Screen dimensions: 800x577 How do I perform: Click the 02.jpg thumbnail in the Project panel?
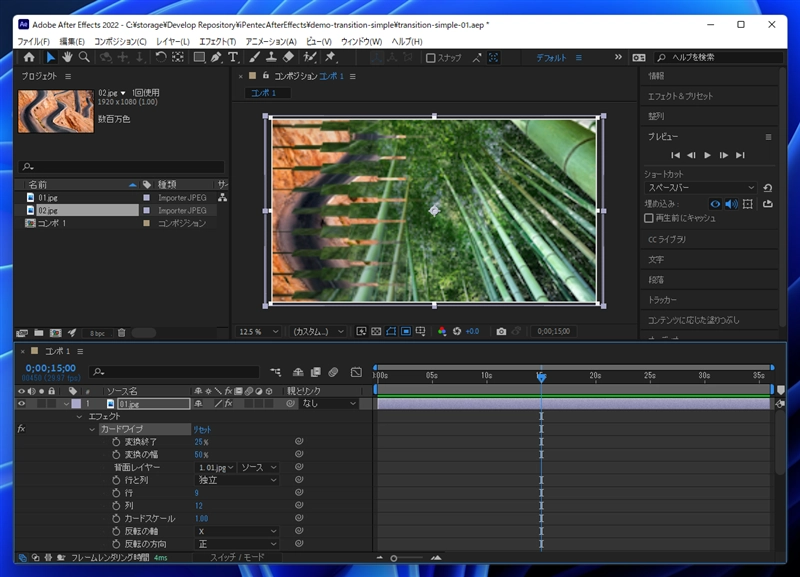(56, 111)
